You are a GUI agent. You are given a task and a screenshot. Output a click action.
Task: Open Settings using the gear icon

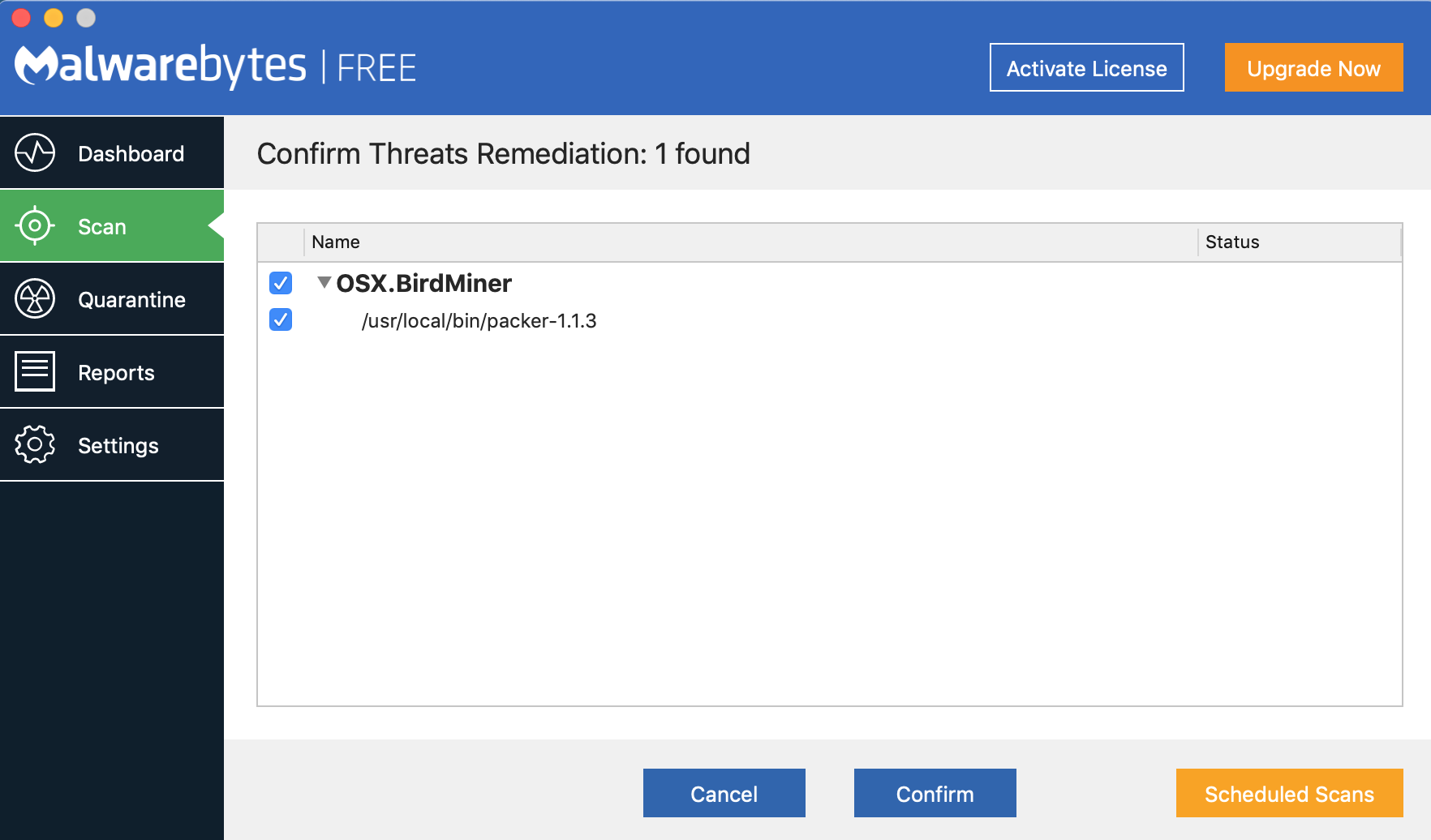pos(34,444)
